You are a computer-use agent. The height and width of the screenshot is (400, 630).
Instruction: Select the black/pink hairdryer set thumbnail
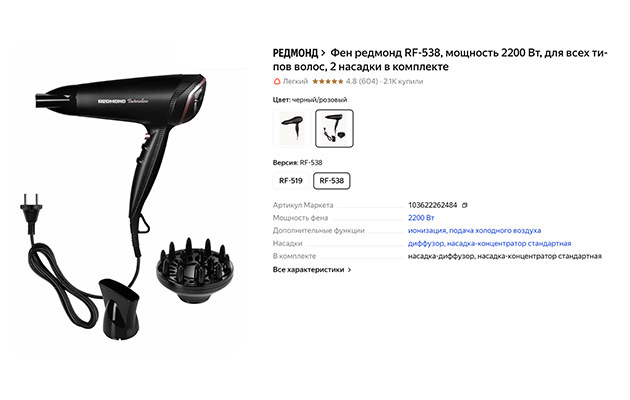(334, 129)
